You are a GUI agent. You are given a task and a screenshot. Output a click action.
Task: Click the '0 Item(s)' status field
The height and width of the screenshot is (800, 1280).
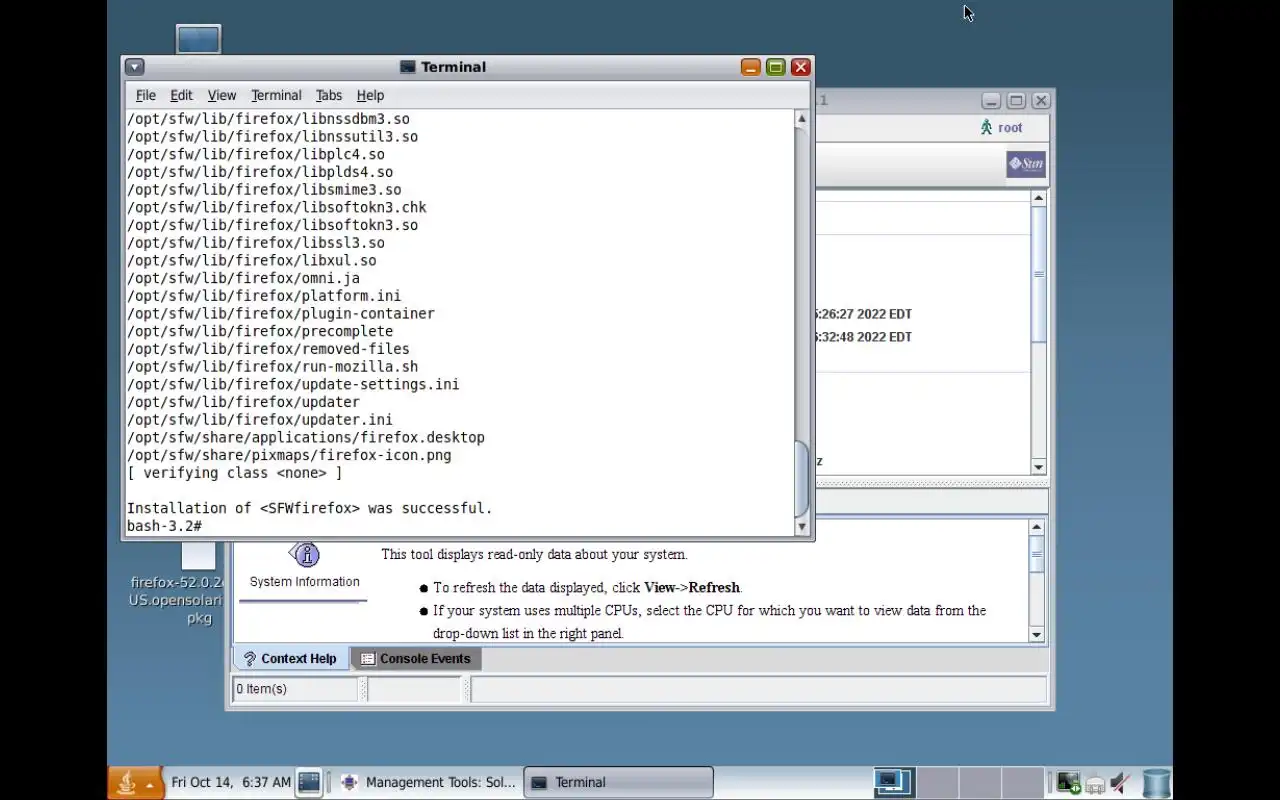(x=295, y=689)
